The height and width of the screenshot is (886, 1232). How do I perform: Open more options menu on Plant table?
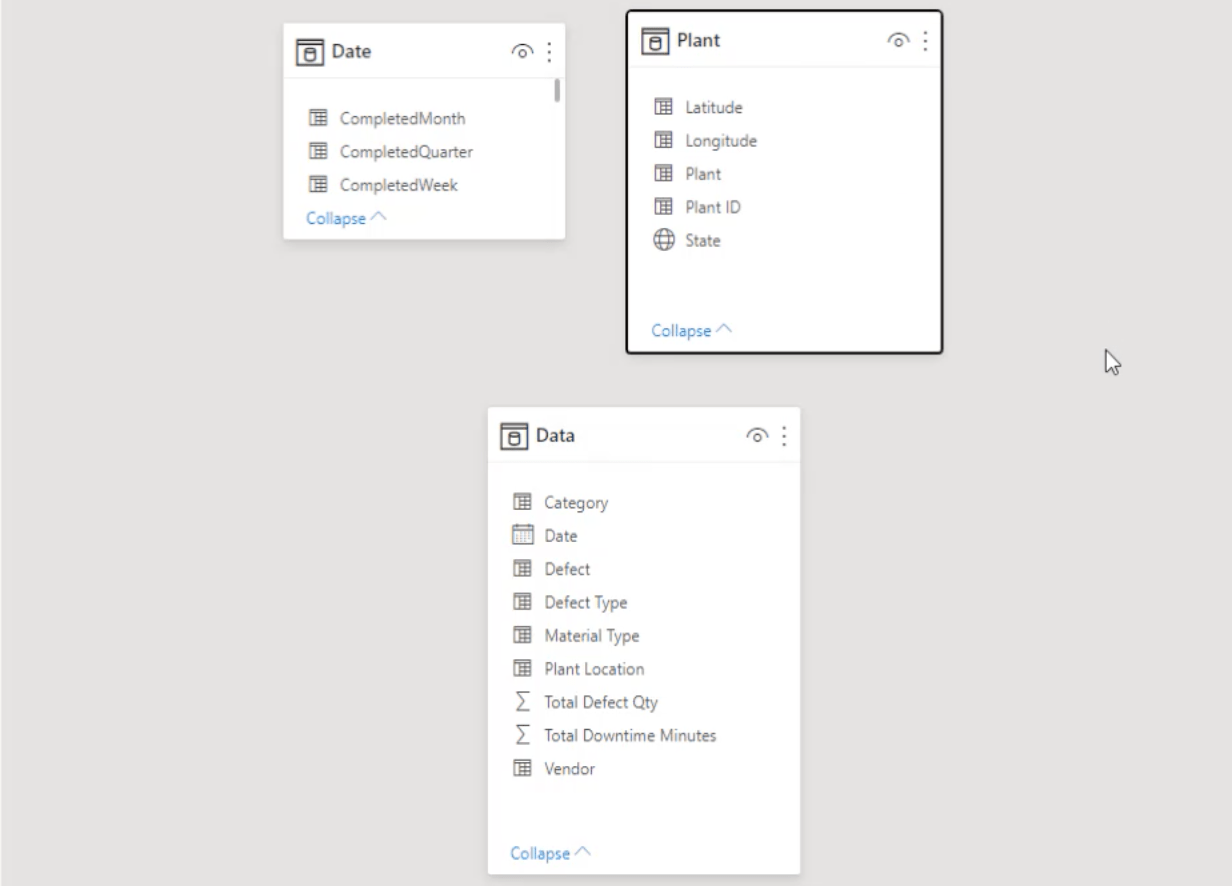(925, 41)
